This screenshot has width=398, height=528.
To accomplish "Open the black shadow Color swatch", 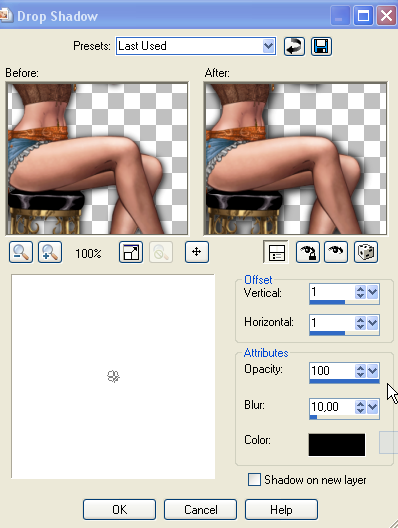I will (337, 445).
